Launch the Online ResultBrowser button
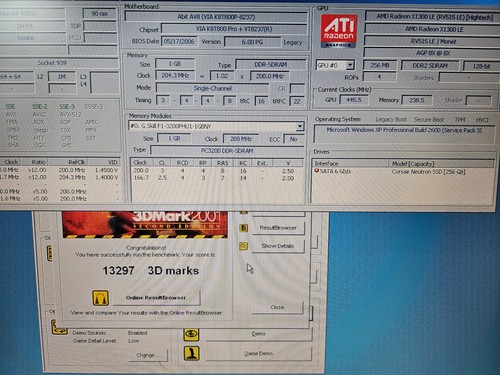This screenshot has width=500, height=375. tap(156, 298)
